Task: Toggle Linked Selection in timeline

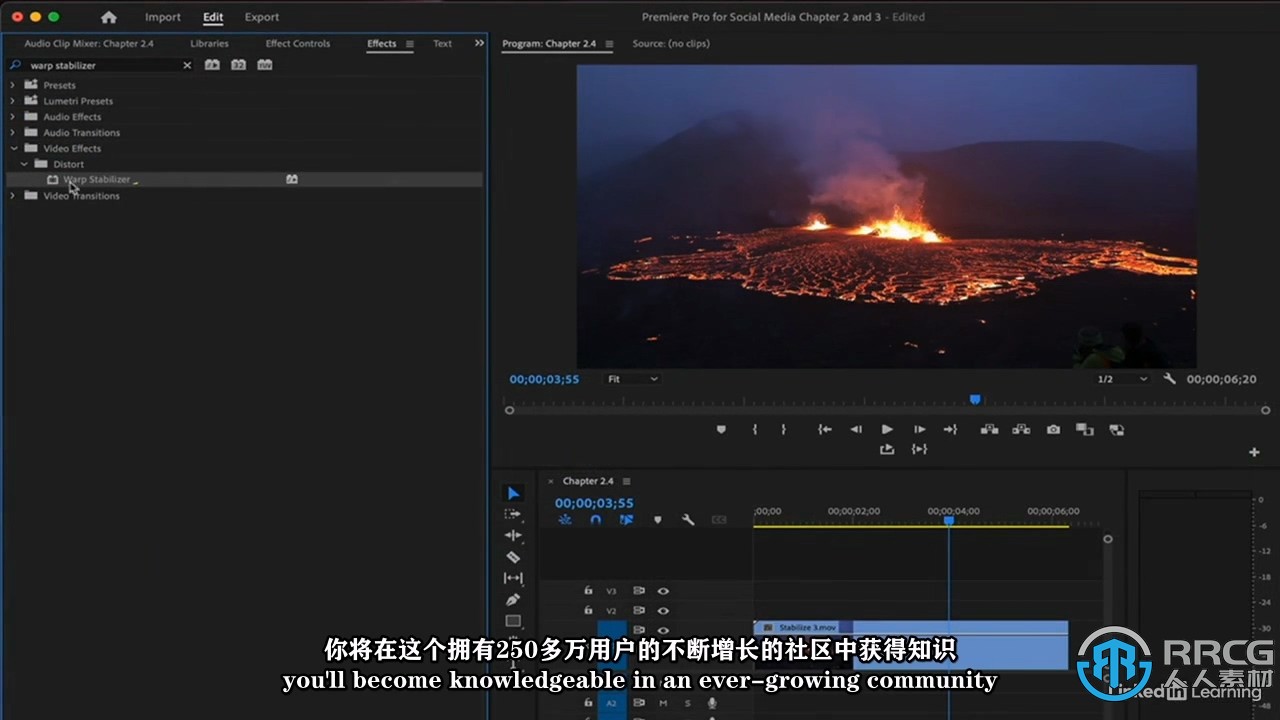Action: [x=626, y=520]
